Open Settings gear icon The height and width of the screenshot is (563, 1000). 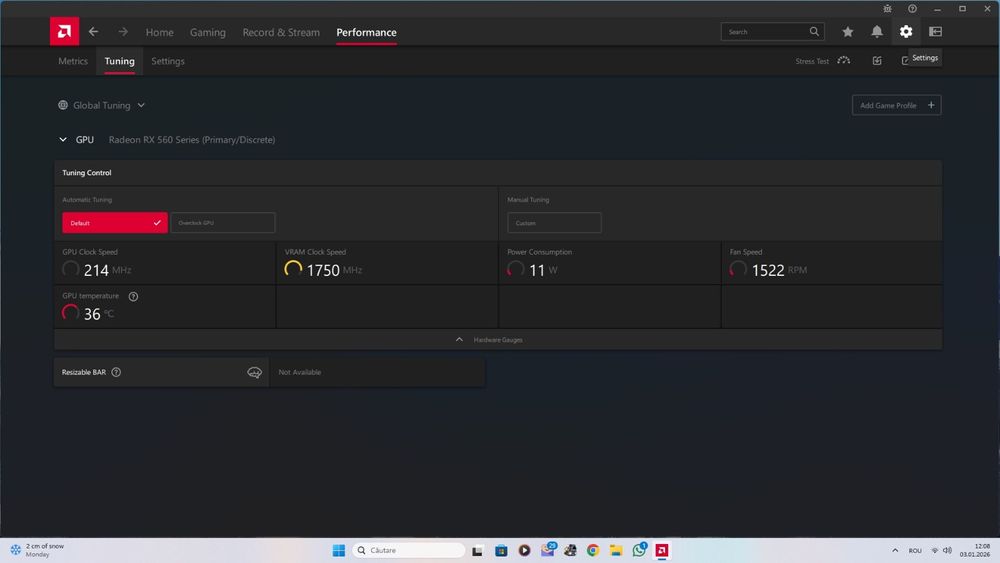[x=906, y=31]
